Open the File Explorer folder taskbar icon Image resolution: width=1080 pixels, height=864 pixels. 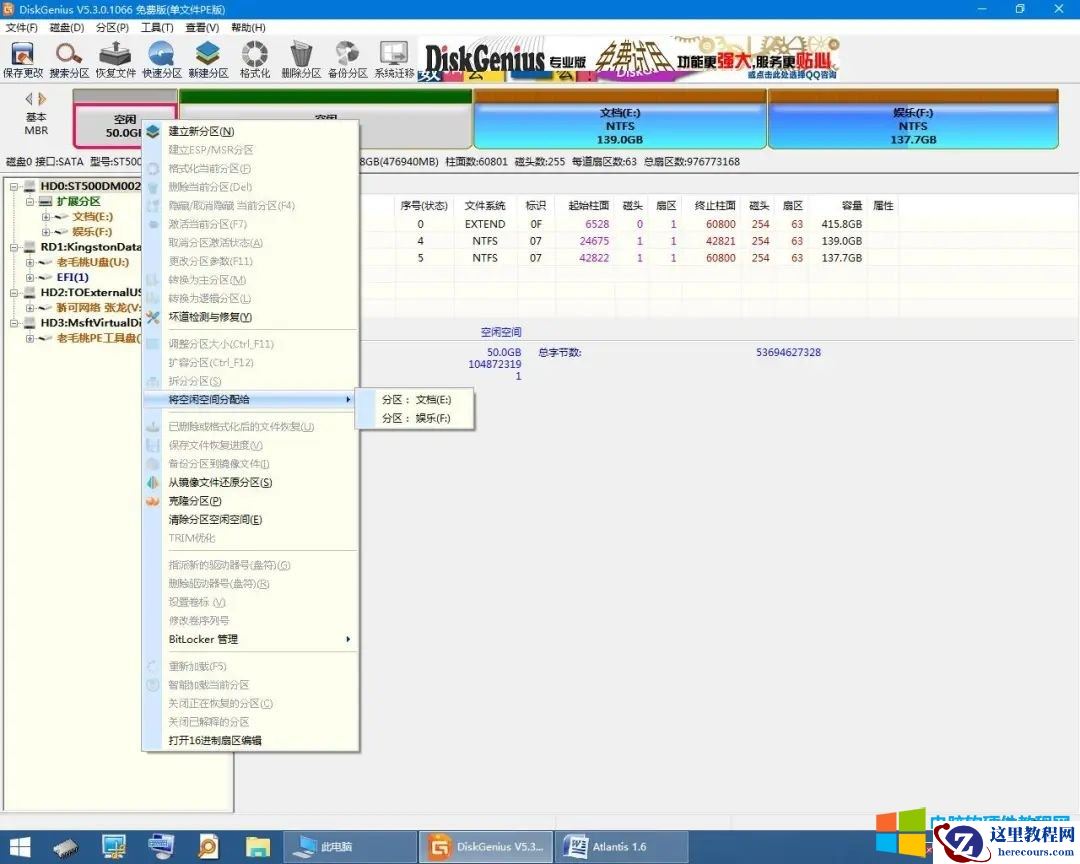258,847
